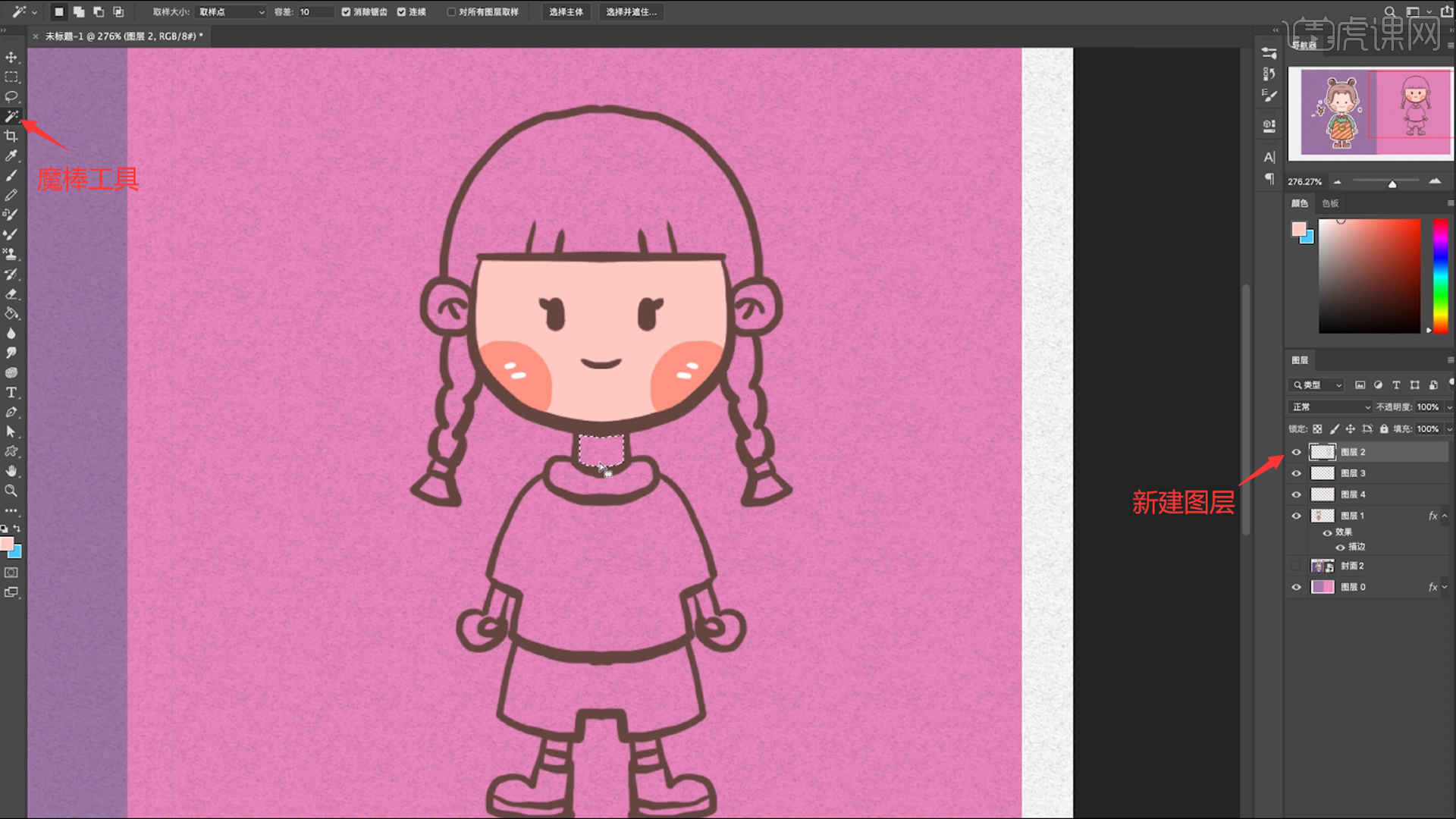Viewport: 1456px width, 819px height.
Task: Click the Navigator zoom slider handle
Action: [1392, 184]
